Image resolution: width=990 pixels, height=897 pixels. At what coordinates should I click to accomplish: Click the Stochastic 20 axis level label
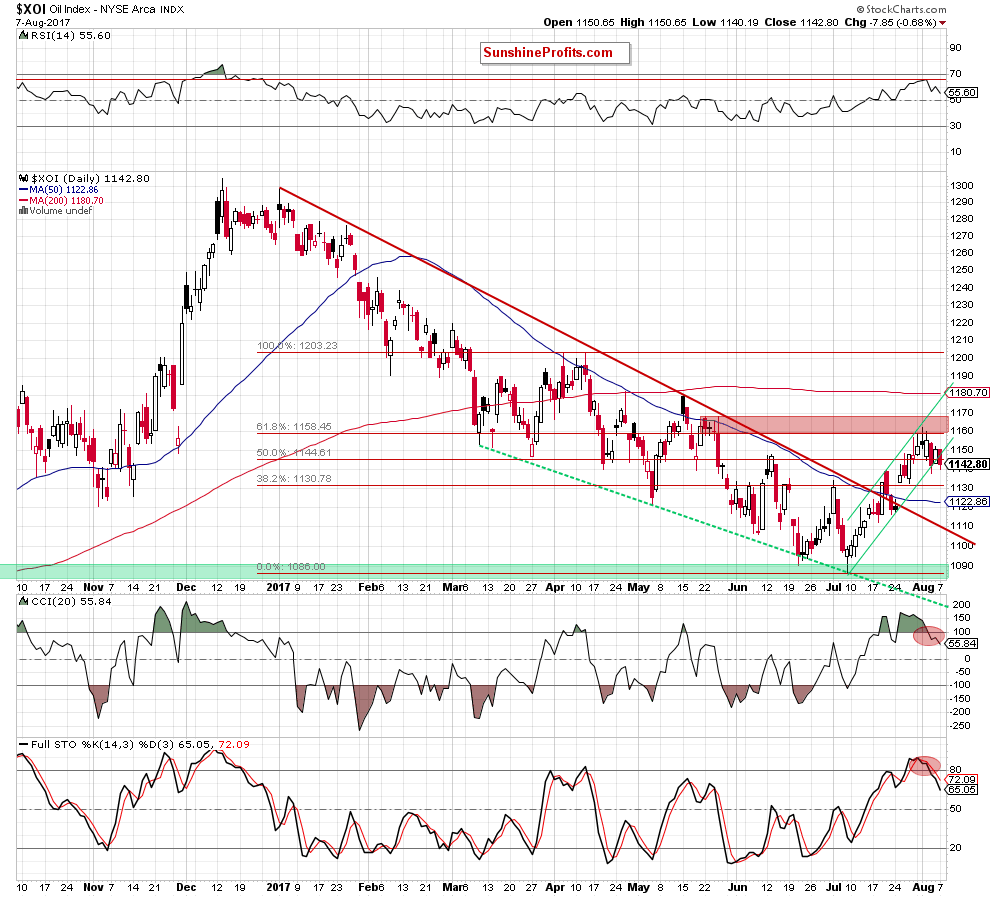(x=955, y=848)
